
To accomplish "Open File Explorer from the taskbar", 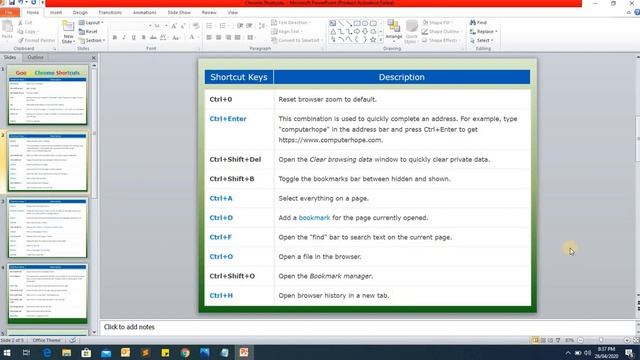I will 67,352.
